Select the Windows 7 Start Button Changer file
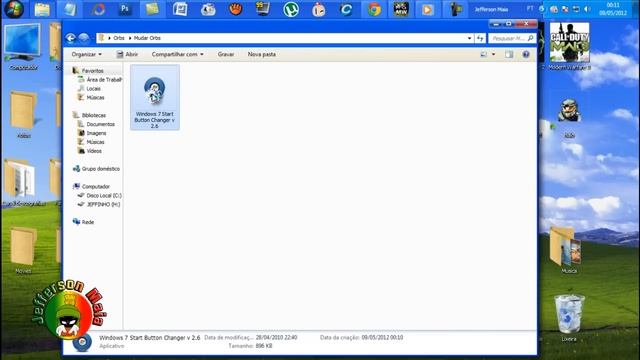The width and height of the screenshot is (640, 360). (155, 98)
